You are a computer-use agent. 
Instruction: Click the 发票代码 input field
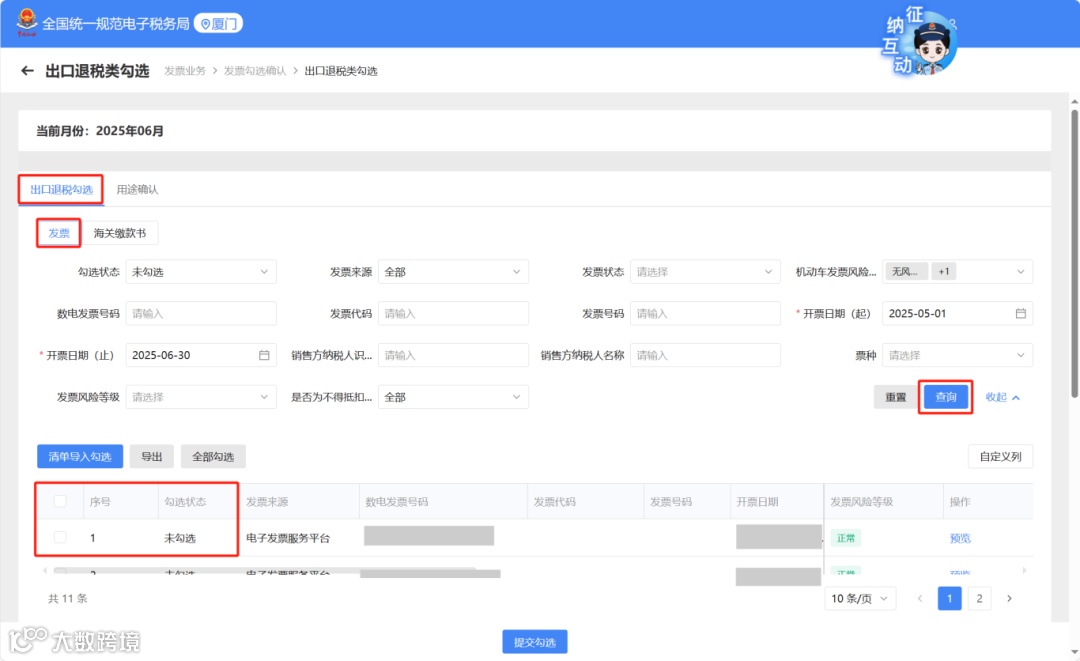[453, 313]
